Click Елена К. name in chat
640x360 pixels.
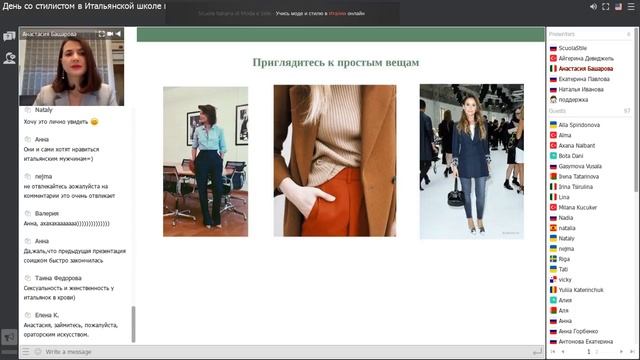pos(47,315)
